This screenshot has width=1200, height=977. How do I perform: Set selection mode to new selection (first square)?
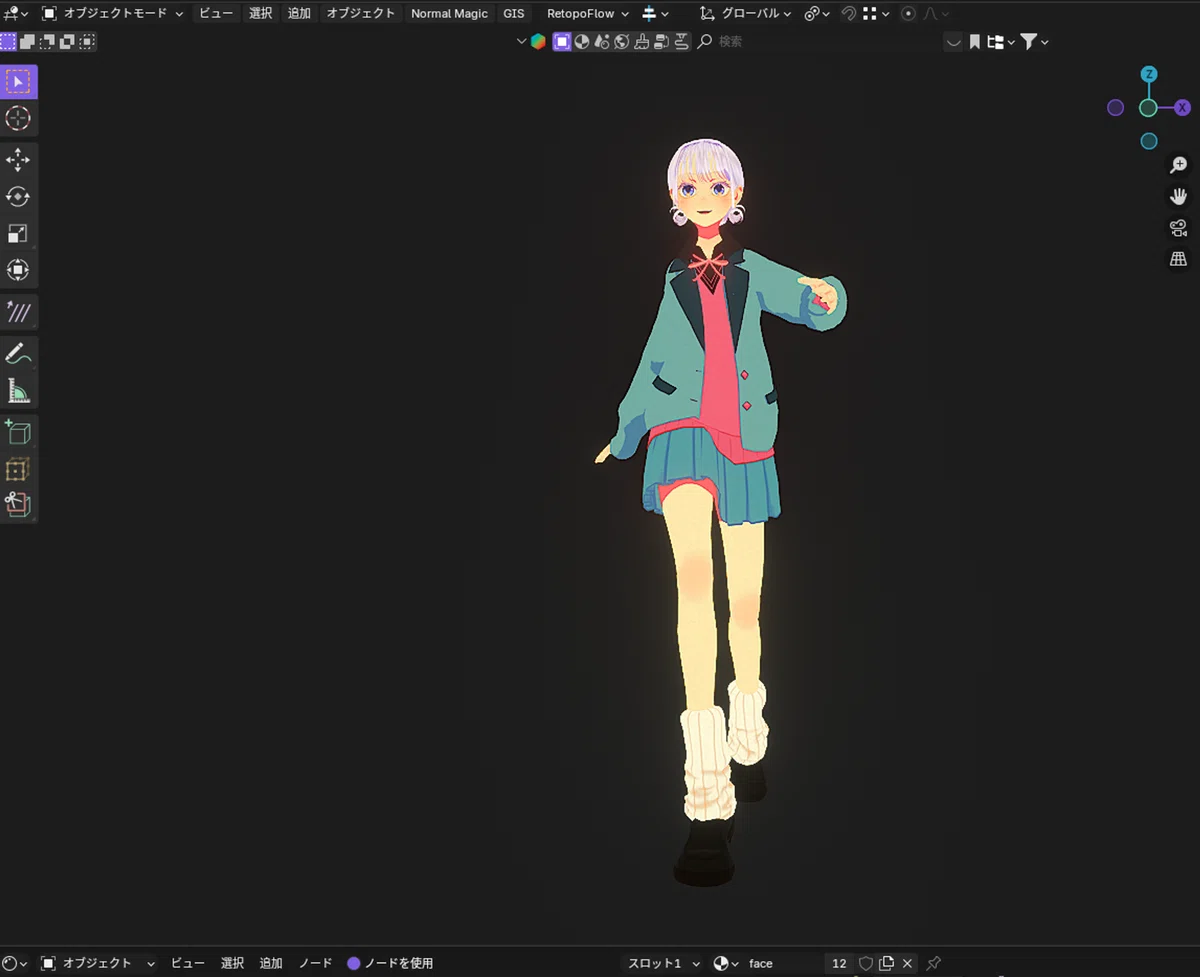coord(8,42)
